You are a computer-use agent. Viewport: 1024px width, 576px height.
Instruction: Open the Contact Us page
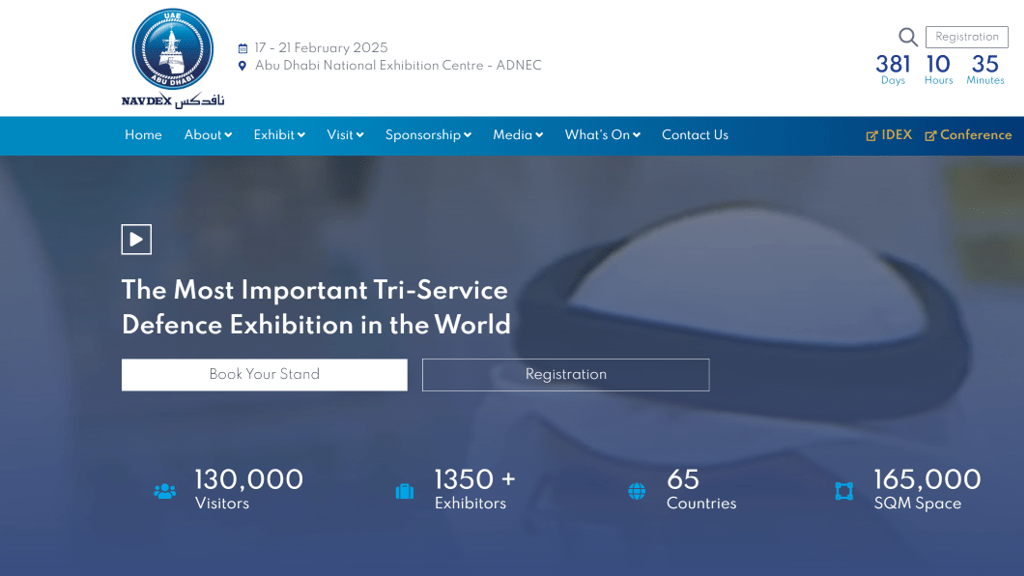point(695,135)
